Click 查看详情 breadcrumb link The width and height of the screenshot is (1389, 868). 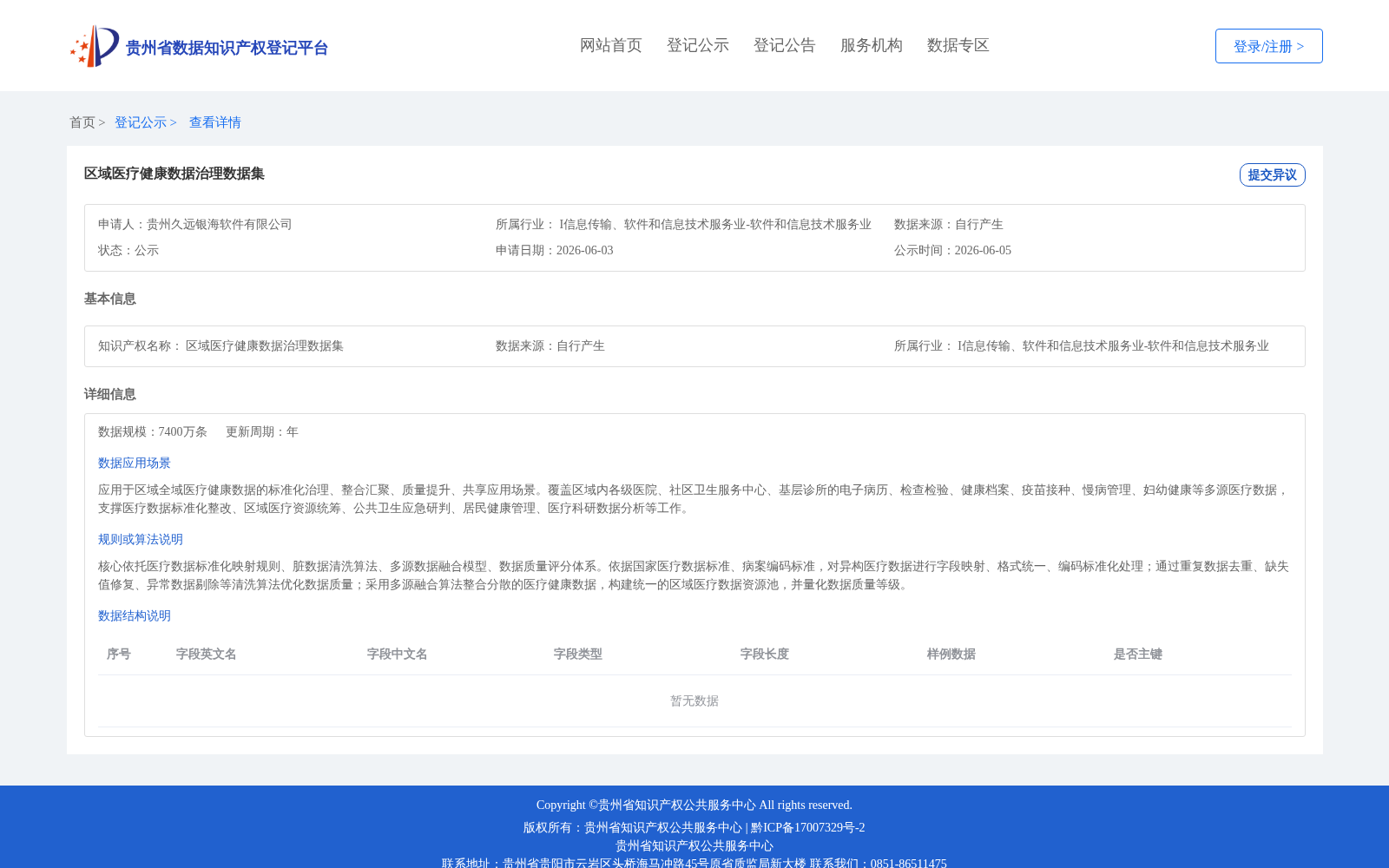click(215, 122)
